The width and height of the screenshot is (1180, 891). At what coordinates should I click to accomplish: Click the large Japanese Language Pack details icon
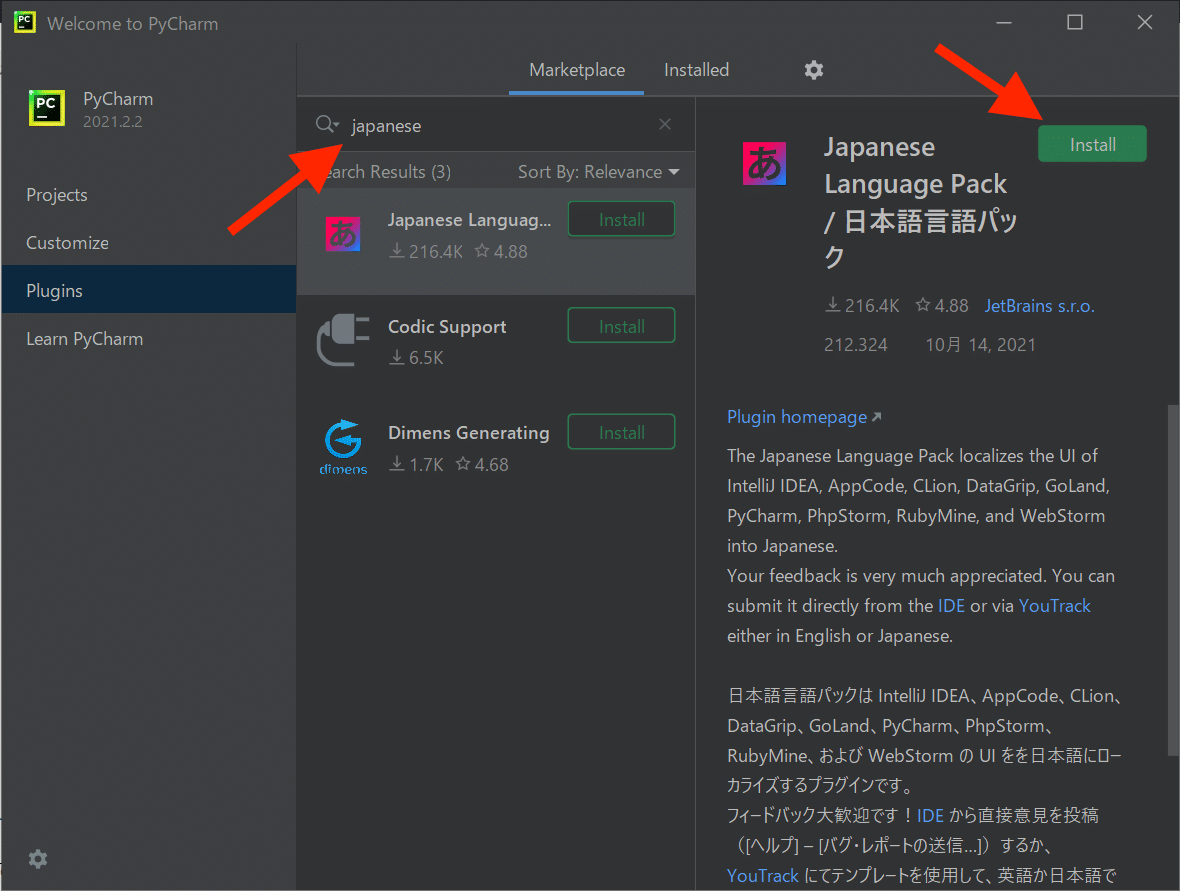[x=764, y=163]
